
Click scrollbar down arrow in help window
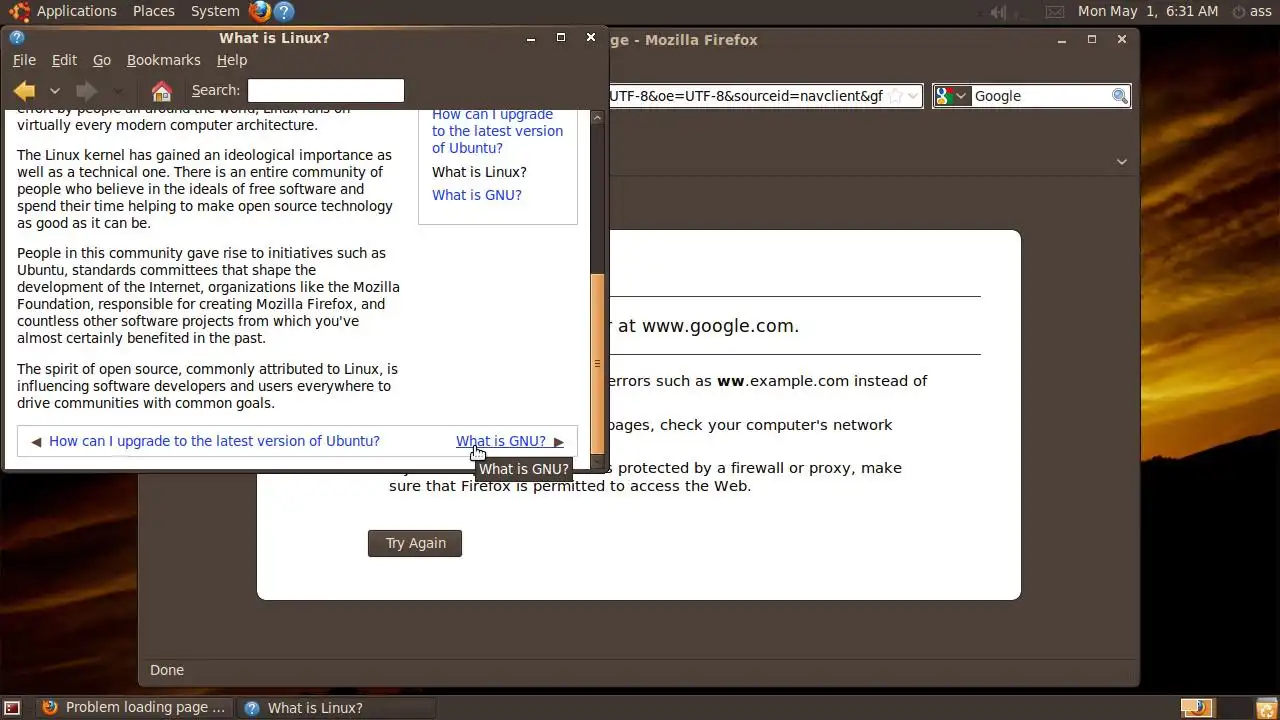(x=598, y=461)
